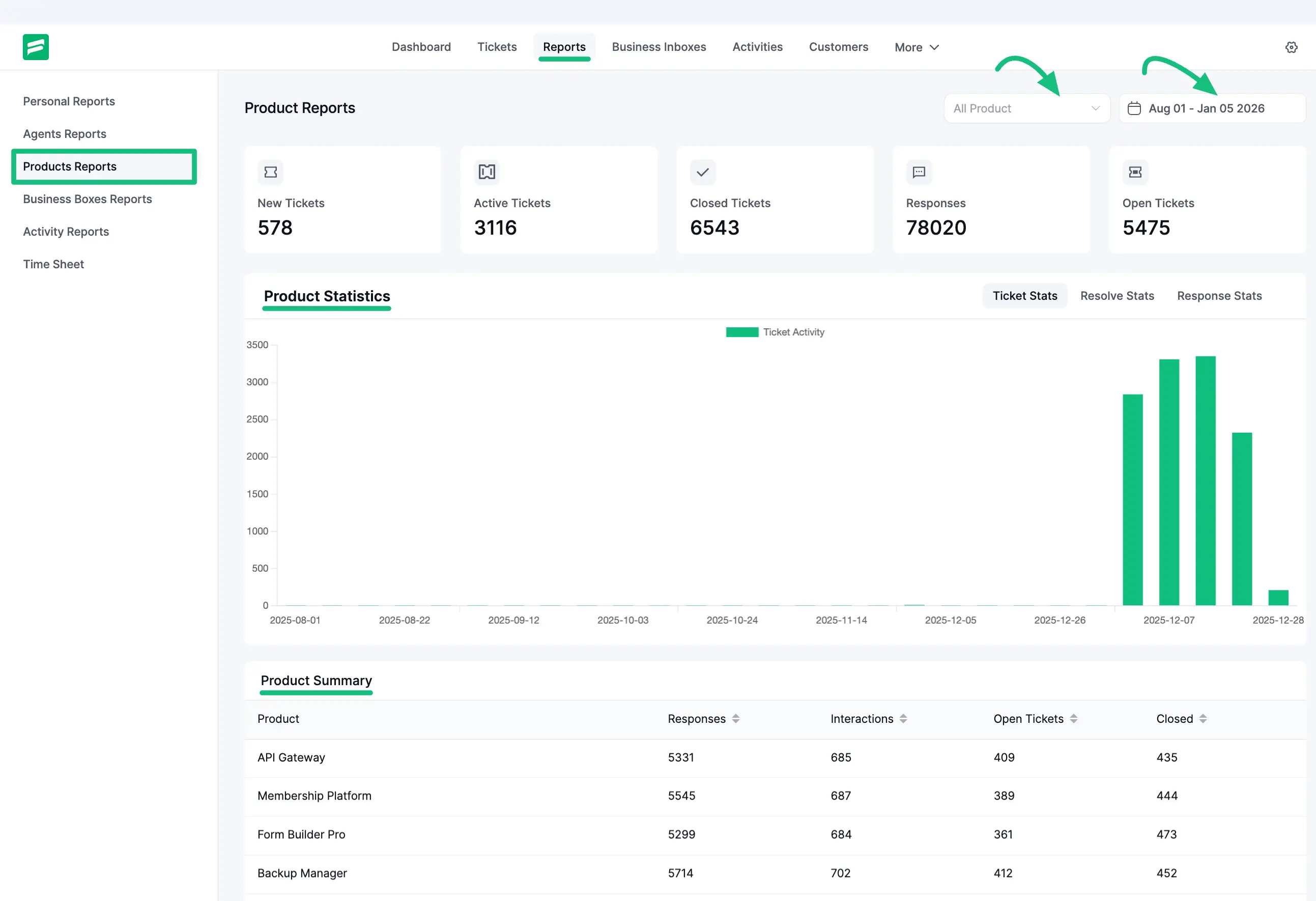Click the Closed Tickets checkmark icon
This screenshot has width=1316, height=901.
(702, 172)
